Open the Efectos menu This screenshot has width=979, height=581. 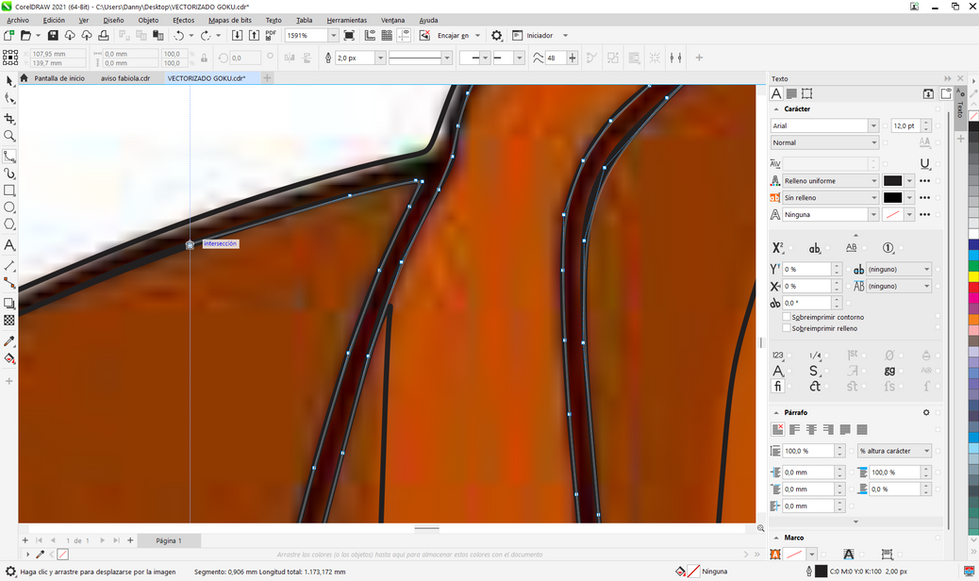click(x=184, y=20)
